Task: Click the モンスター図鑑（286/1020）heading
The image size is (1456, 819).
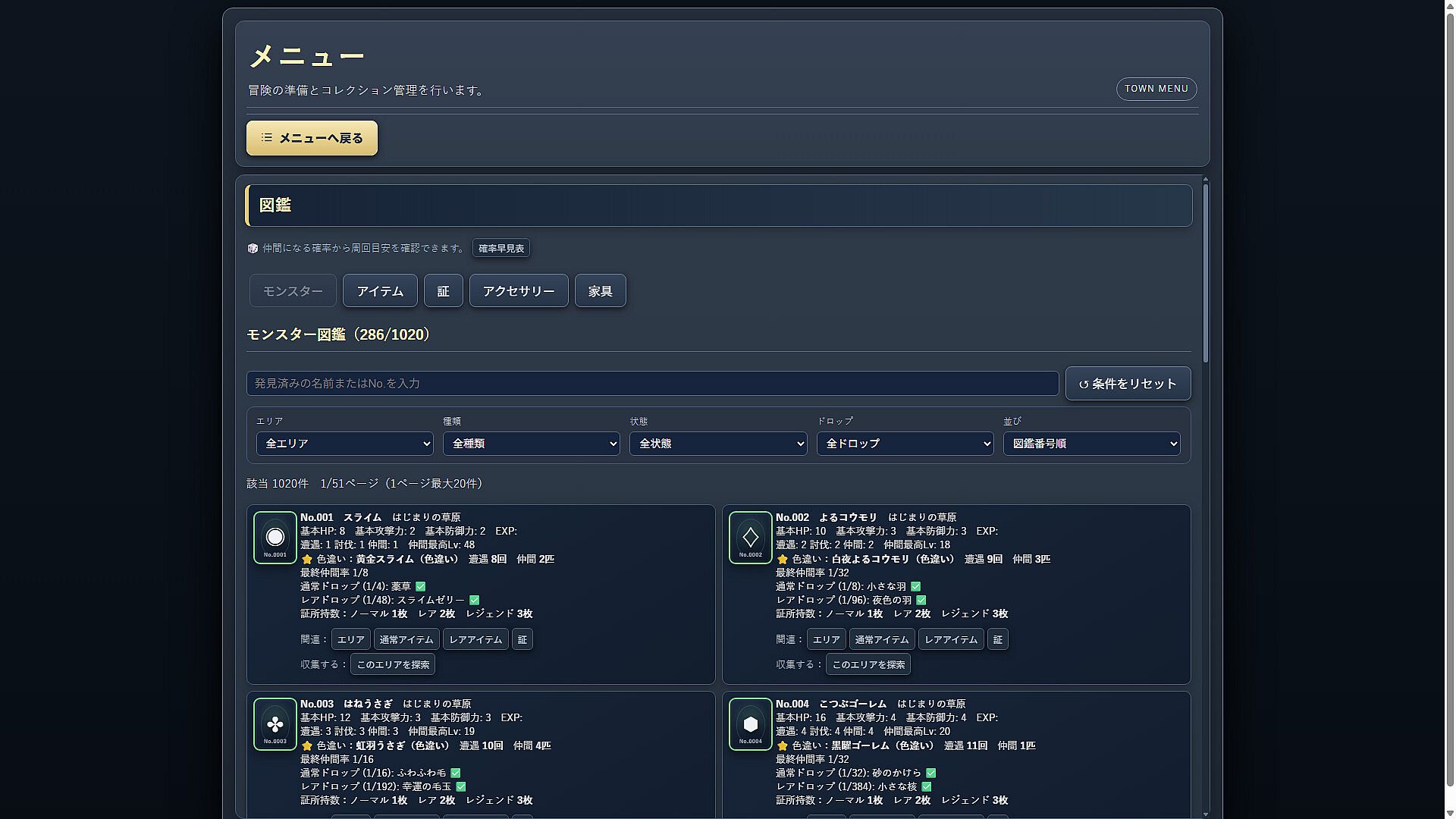Action: pos(338,334)
